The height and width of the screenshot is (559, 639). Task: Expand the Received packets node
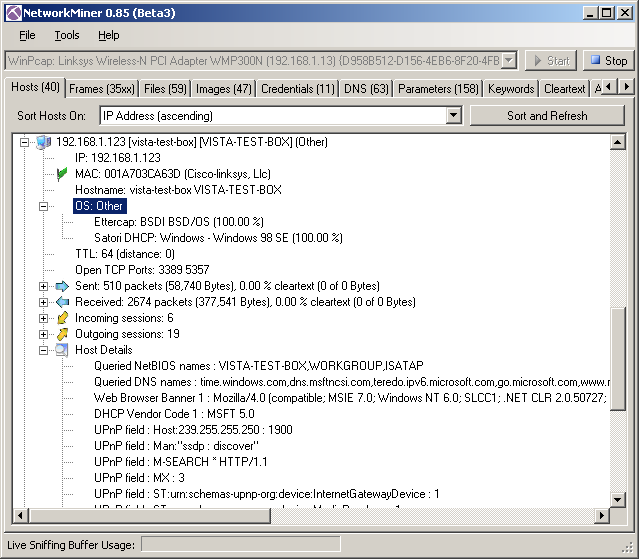(44, 302)
